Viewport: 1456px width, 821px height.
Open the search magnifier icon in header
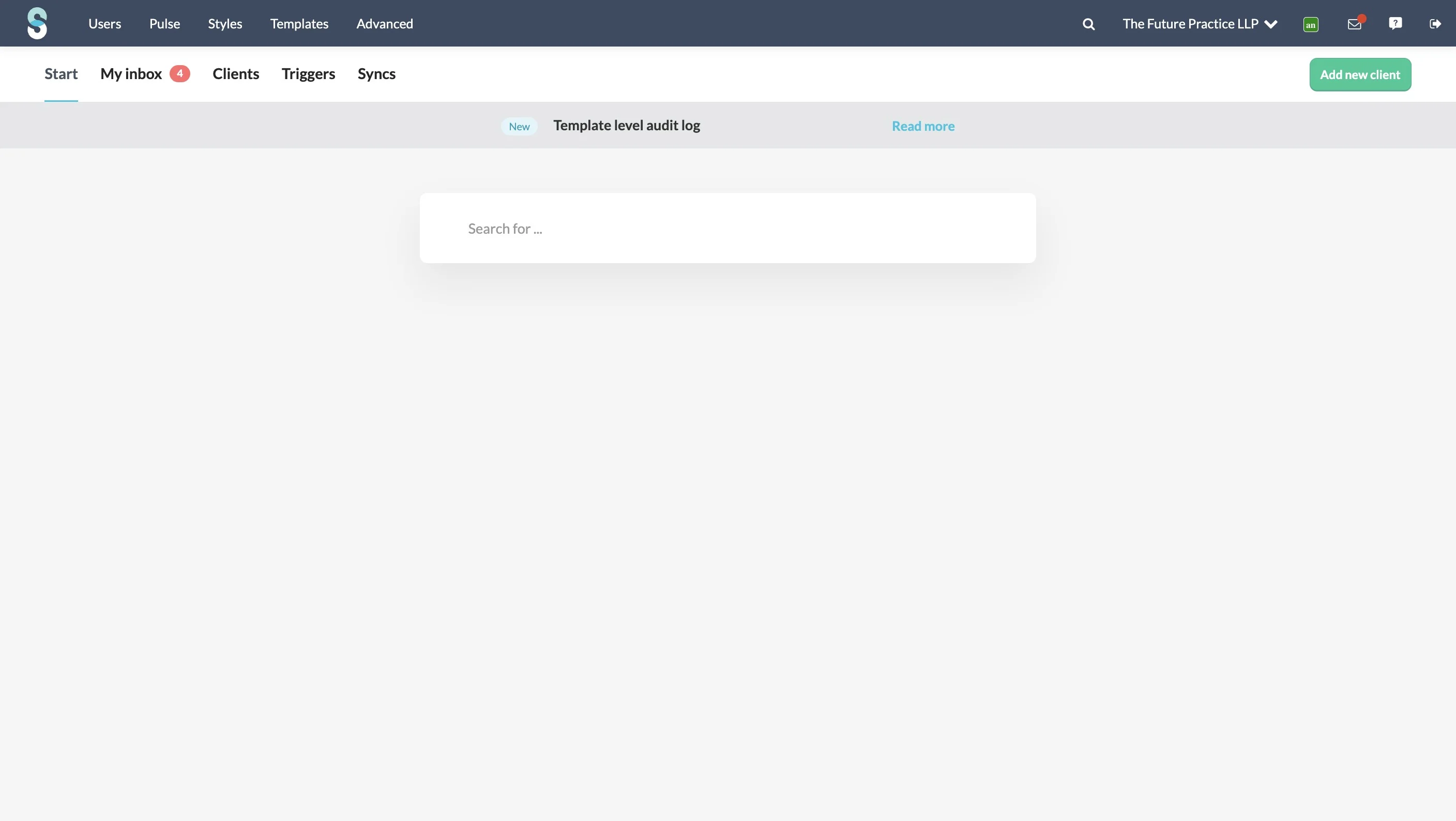coord(1088,24)
